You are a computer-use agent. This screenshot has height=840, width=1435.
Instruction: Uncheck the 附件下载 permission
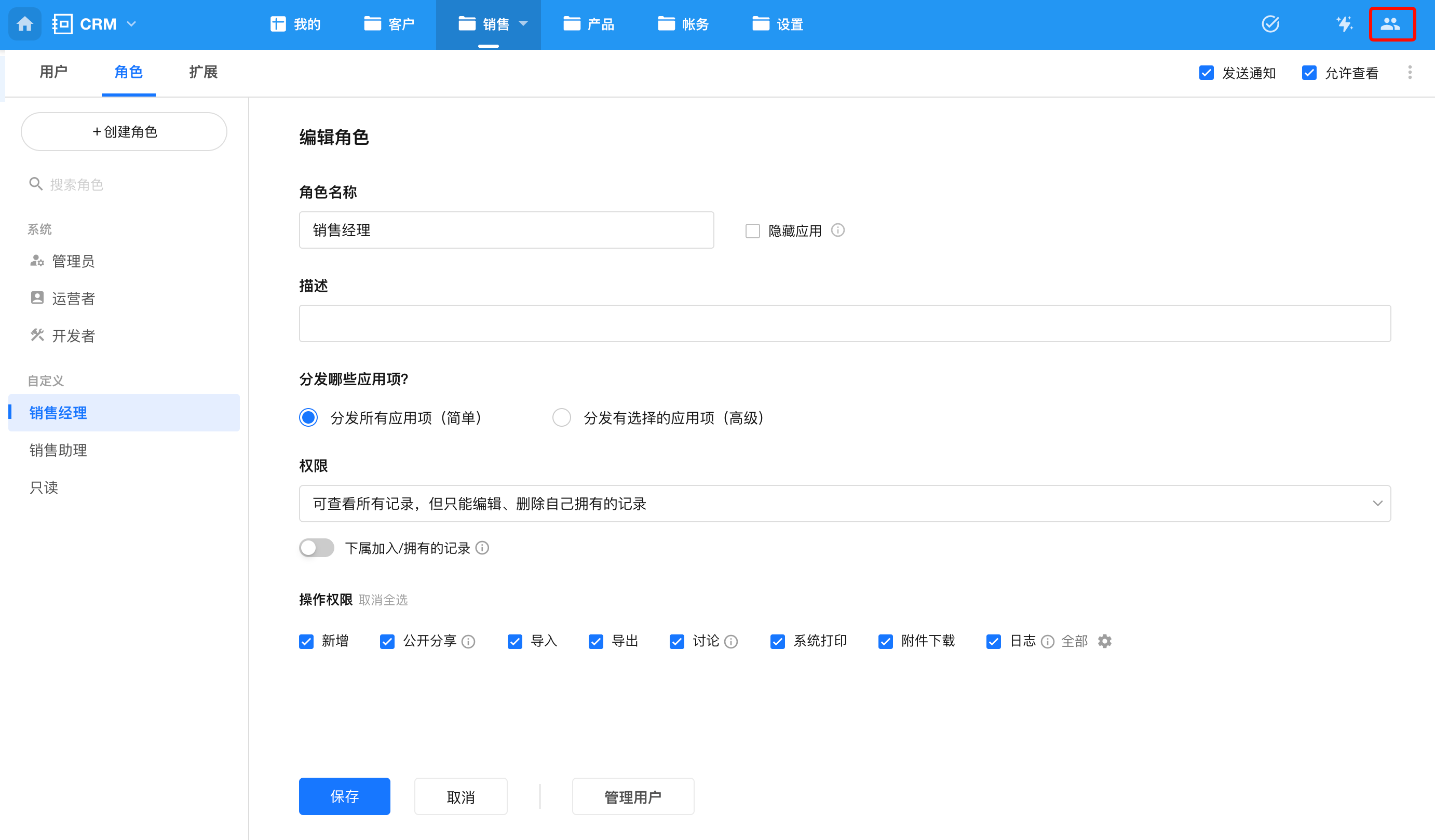pos(886,642)
